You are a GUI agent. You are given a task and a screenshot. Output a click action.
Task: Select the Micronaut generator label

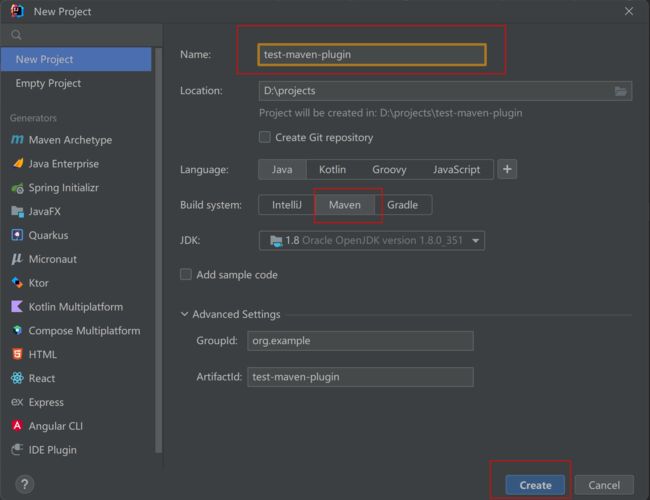point(53,259)
